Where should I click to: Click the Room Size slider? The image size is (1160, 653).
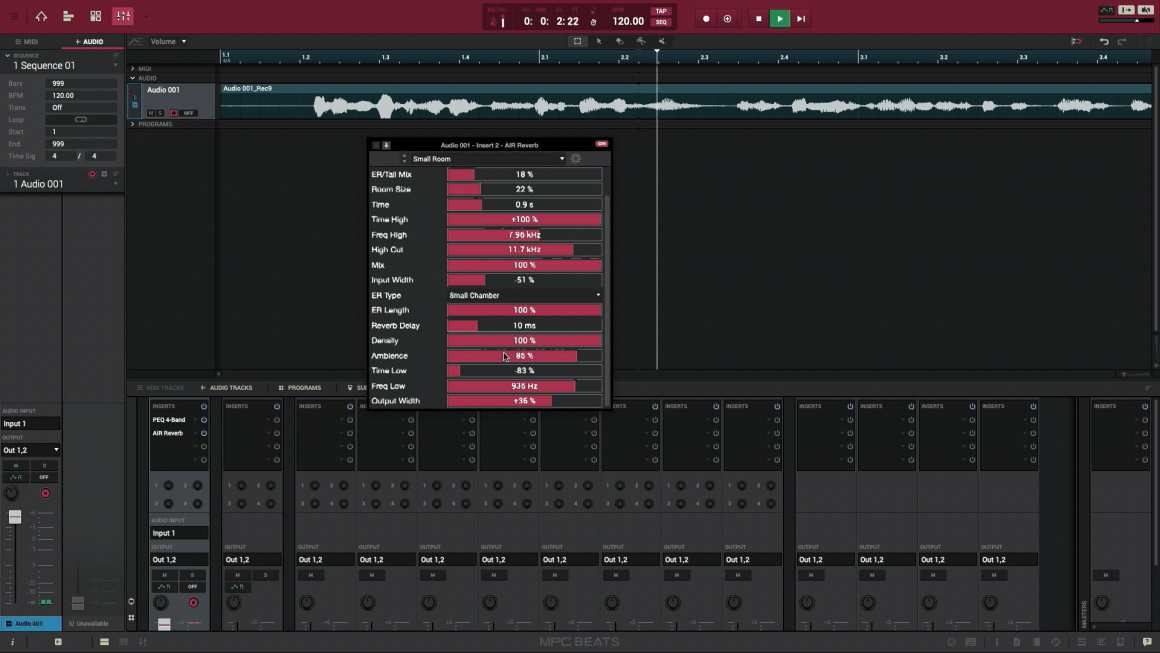click(x=524, y=189)
